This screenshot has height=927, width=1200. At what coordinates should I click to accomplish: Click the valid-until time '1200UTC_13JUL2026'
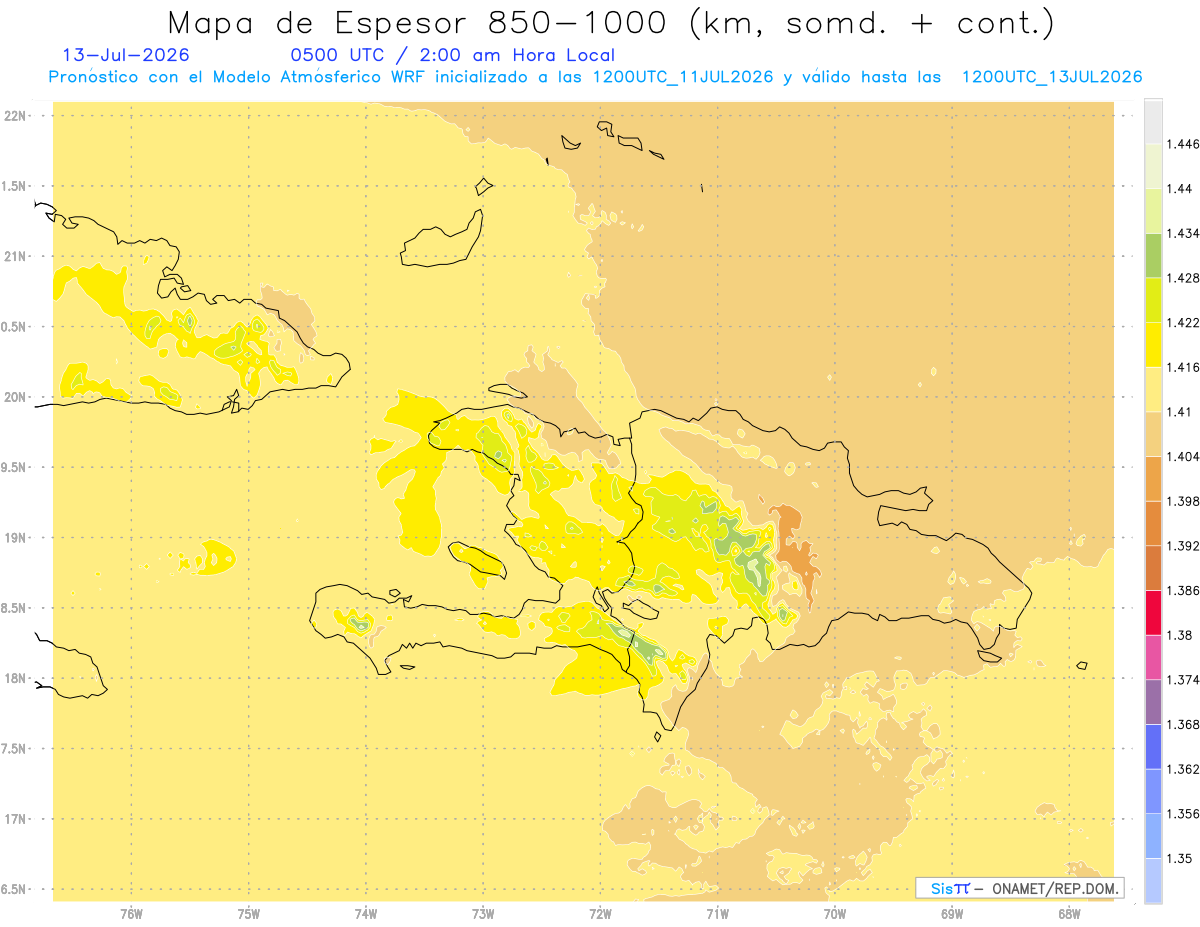[x=1052, y=77]
